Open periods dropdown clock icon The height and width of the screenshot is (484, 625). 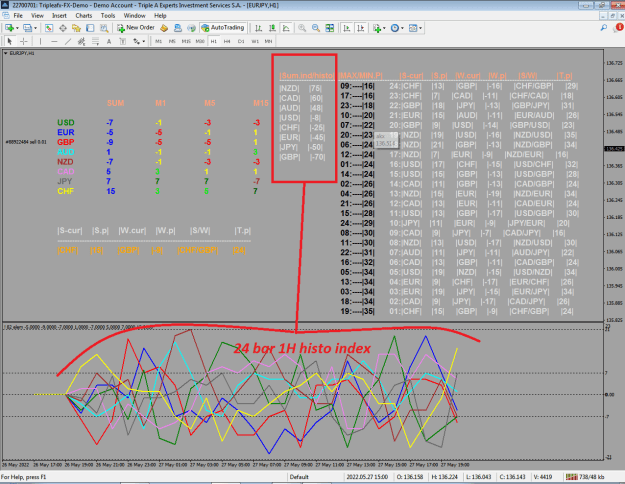coord(397,28)
